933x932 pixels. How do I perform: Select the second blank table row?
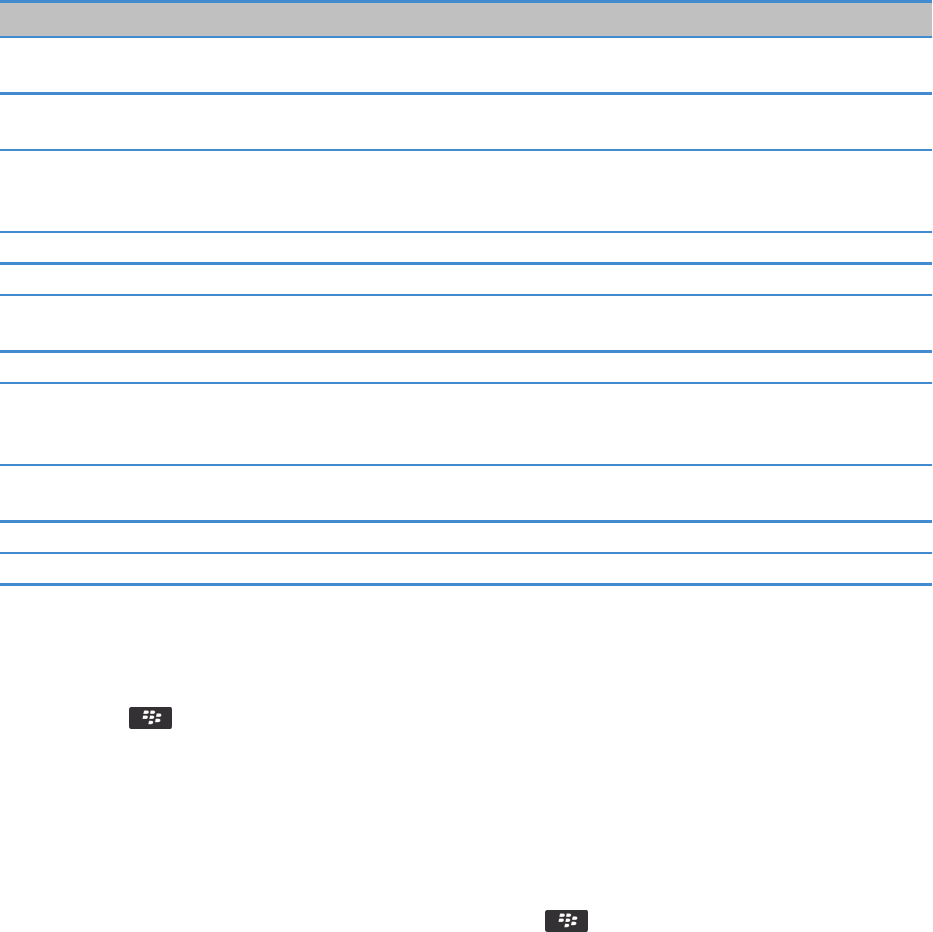tap(466, 122)
